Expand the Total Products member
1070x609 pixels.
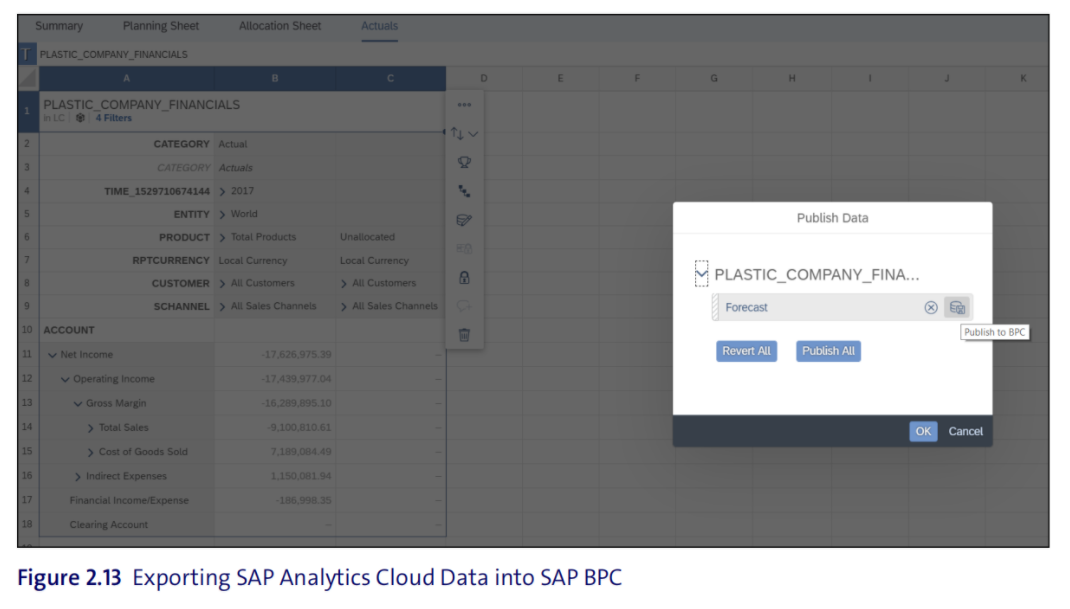click(x=222, y=238)
